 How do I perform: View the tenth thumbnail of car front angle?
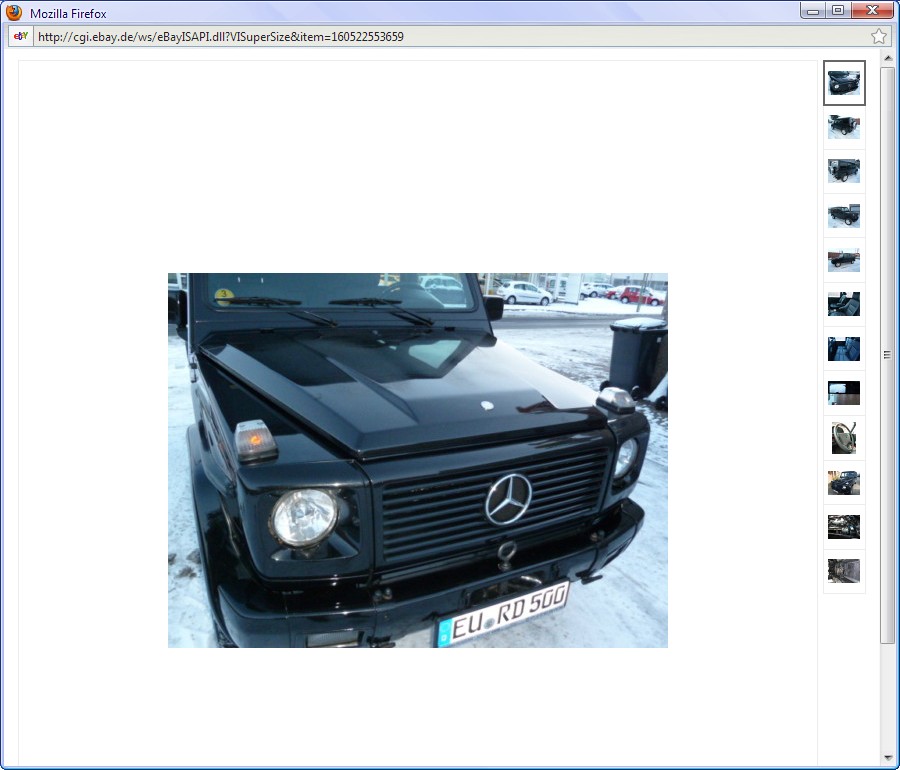coord(844,482)
